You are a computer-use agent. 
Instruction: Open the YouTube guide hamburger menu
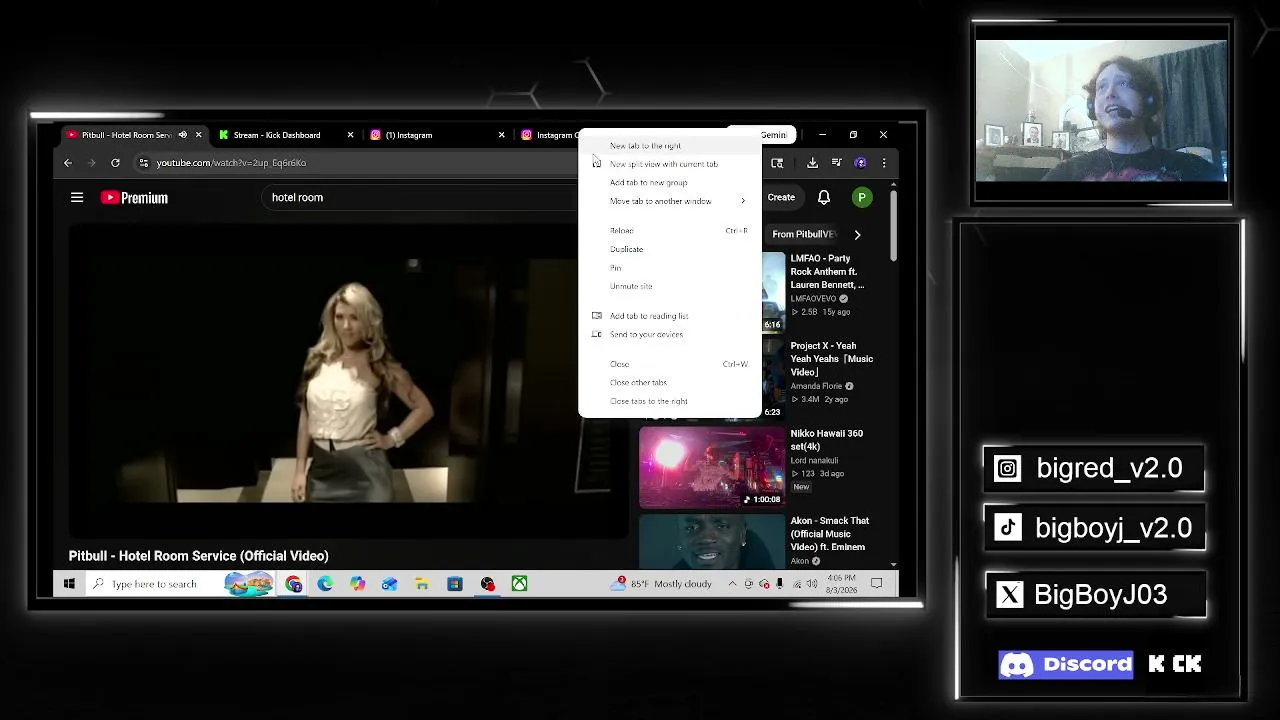[77, 197]
